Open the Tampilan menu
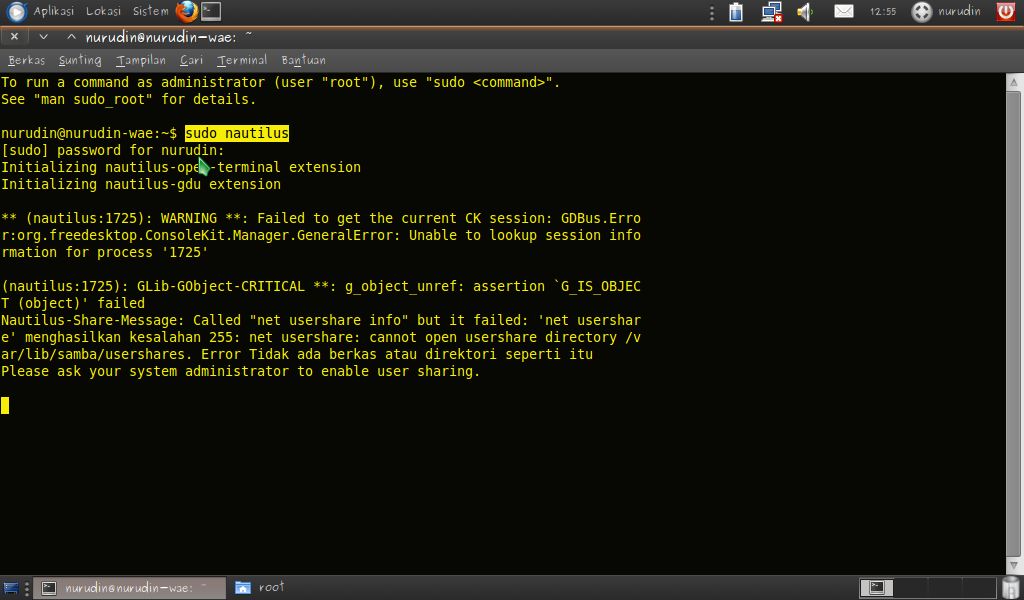This screenshot has height=600, width=1024. click(x=141, y=60)
